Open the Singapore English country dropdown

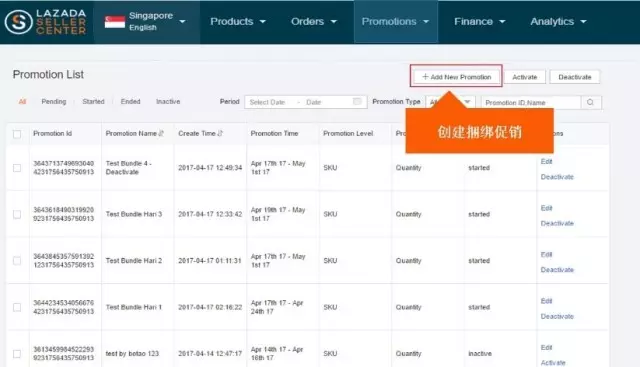click(146, 22)
